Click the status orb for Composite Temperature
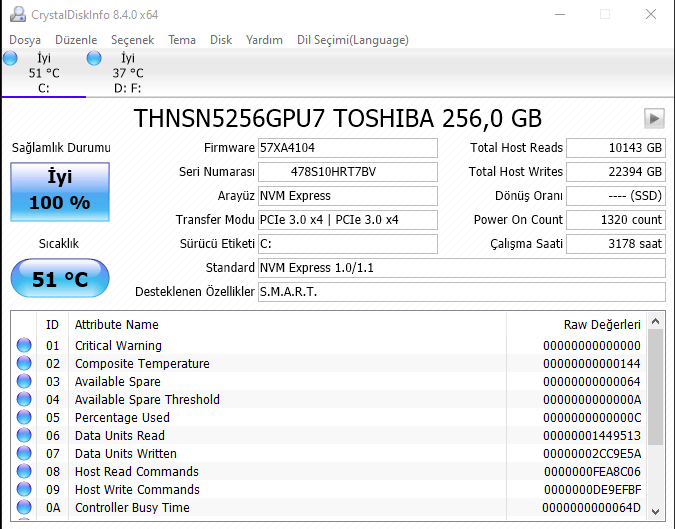This screenshot has width=675, height=529. [24, 363]
